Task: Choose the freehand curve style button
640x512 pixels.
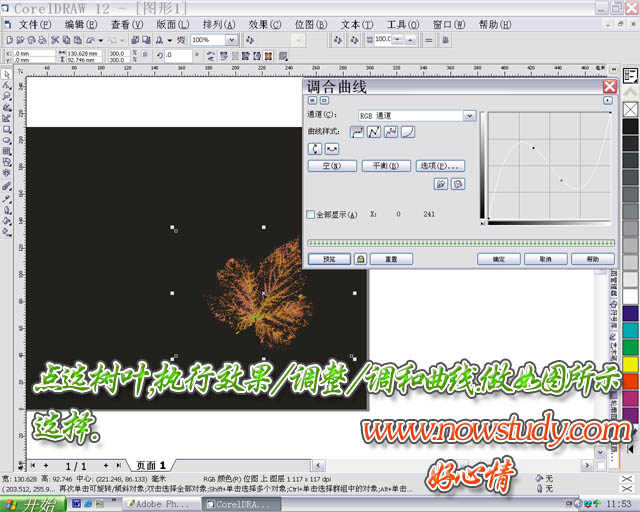Action: 391,132
